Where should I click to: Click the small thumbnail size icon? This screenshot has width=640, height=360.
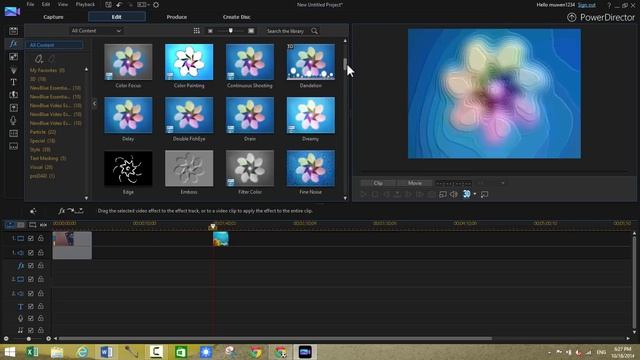click(210, 31)
